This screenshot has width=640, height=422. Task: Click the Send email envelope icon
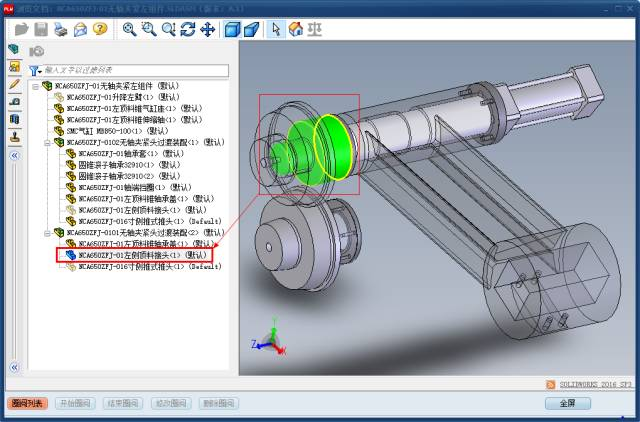pos(81,30)
